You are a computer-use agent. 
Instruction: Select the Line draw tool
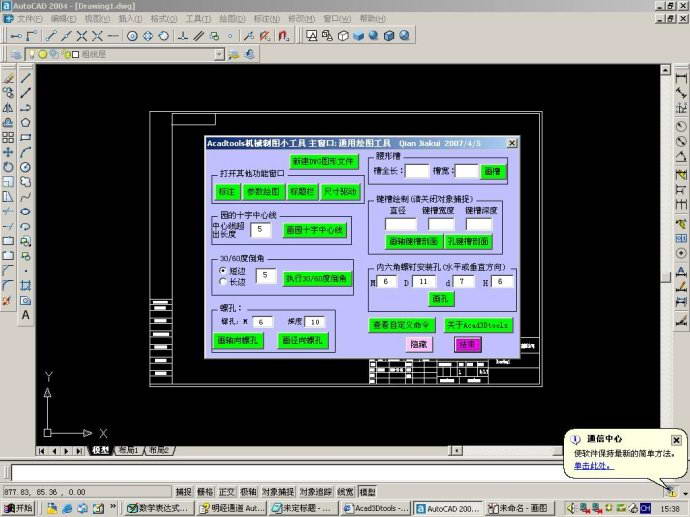26,78
